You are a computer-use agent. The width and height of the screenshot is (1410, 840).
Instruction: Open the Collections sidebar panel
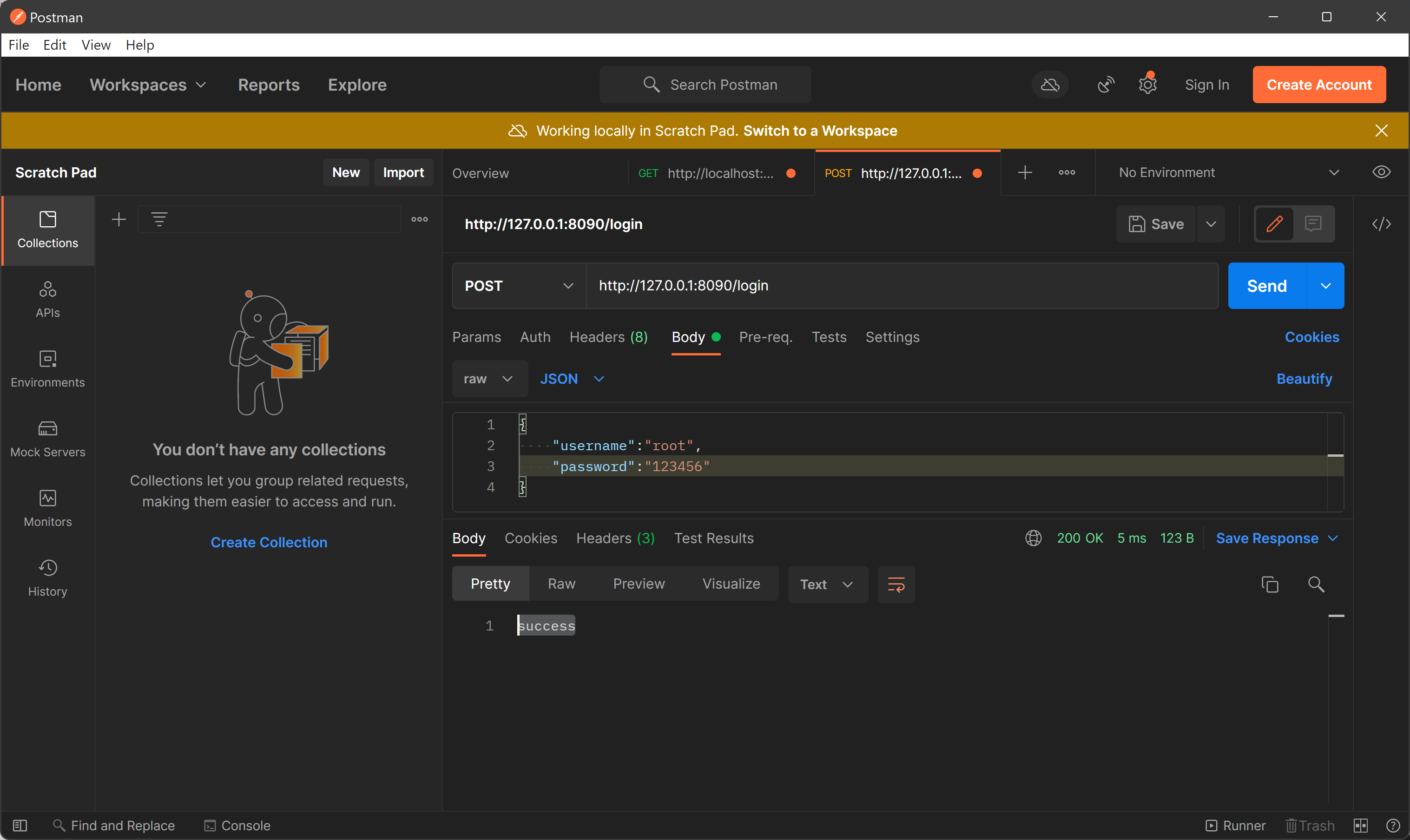47,230
